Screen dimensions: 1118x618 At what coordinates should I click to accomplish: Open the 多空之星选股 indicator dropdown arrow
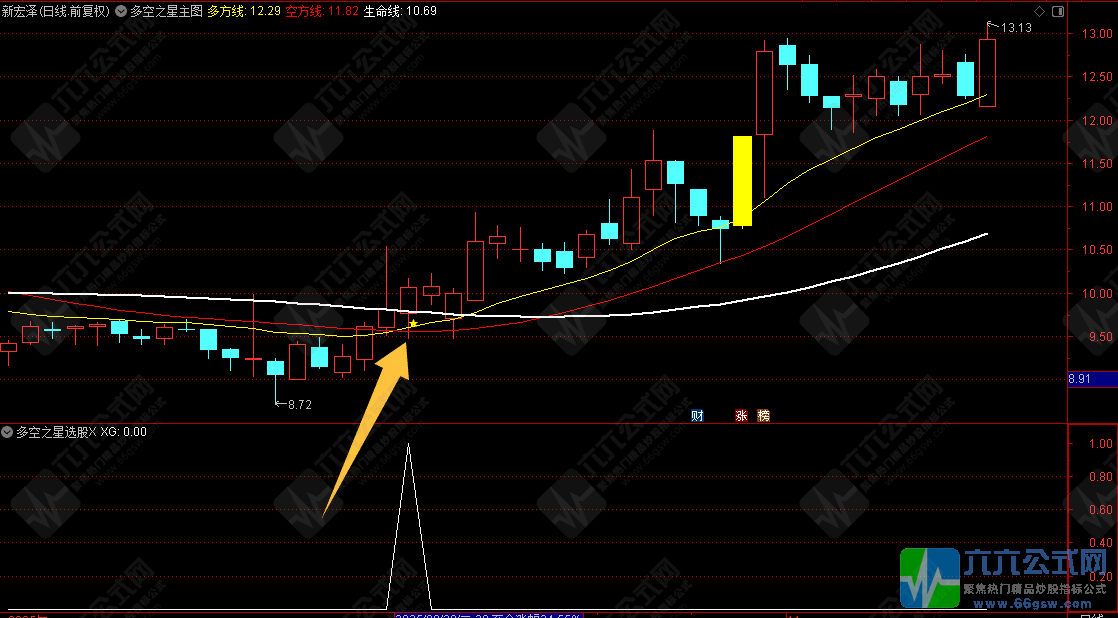pos(8,432)
